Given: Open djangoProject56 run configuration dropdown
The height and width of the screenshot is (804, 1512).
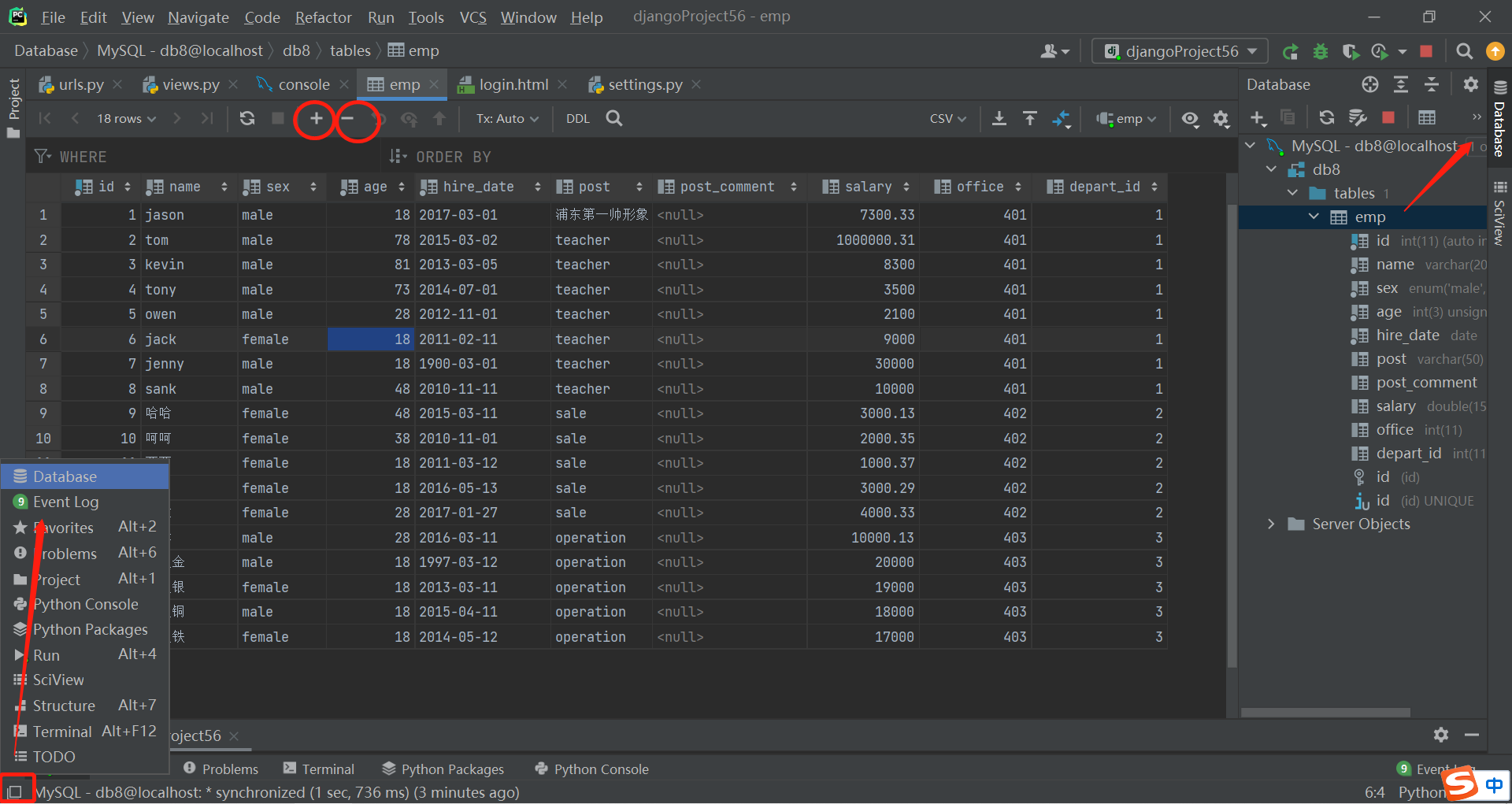Looking at the screenshot, I should coord(1180,52).
